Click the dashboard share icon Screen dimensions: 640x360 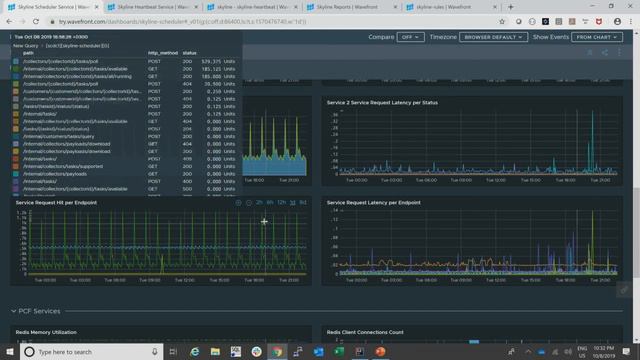tap(604, 52)
